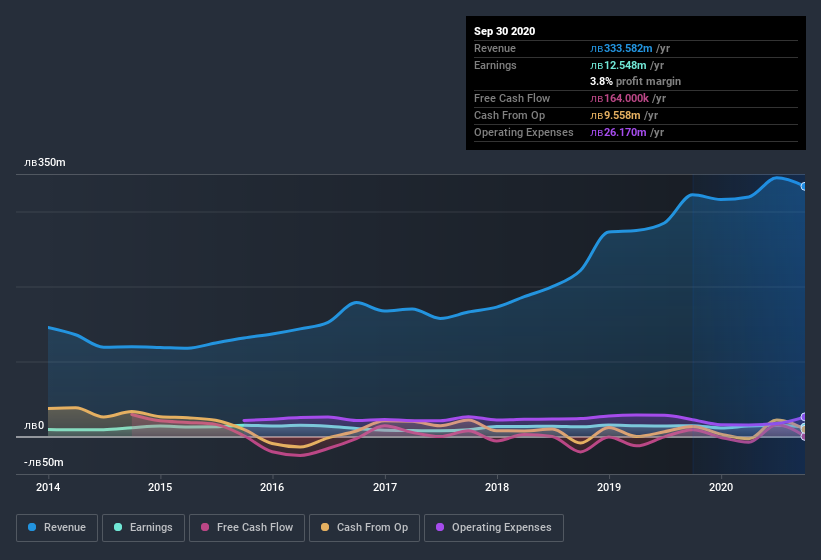Click the purple Operating Expenses endpoint marker

pyautogui.click(x=804, y=417)
